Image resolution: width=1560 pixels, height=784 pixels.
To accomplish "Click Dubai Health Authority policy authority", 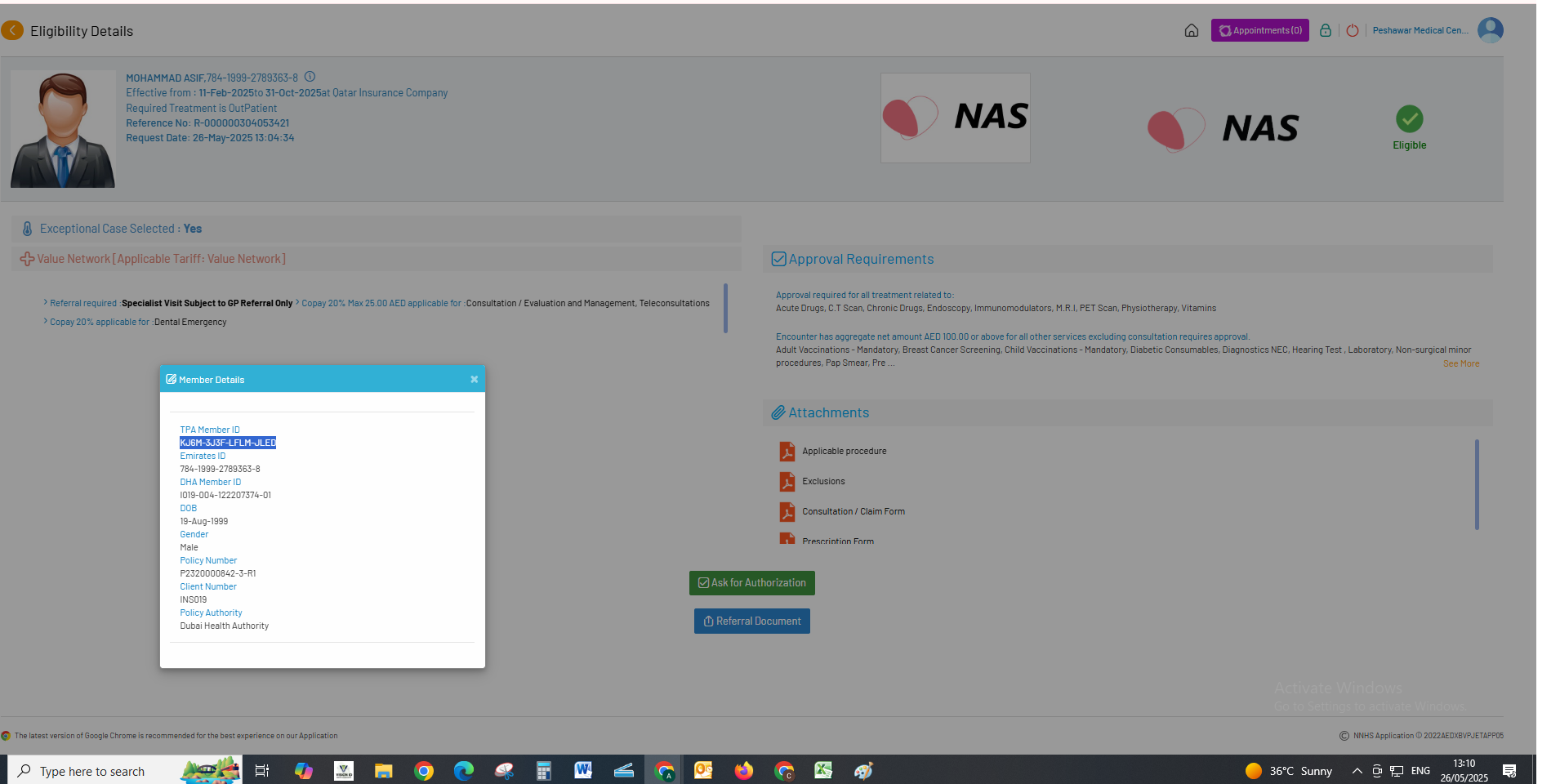I will [225, 626].
